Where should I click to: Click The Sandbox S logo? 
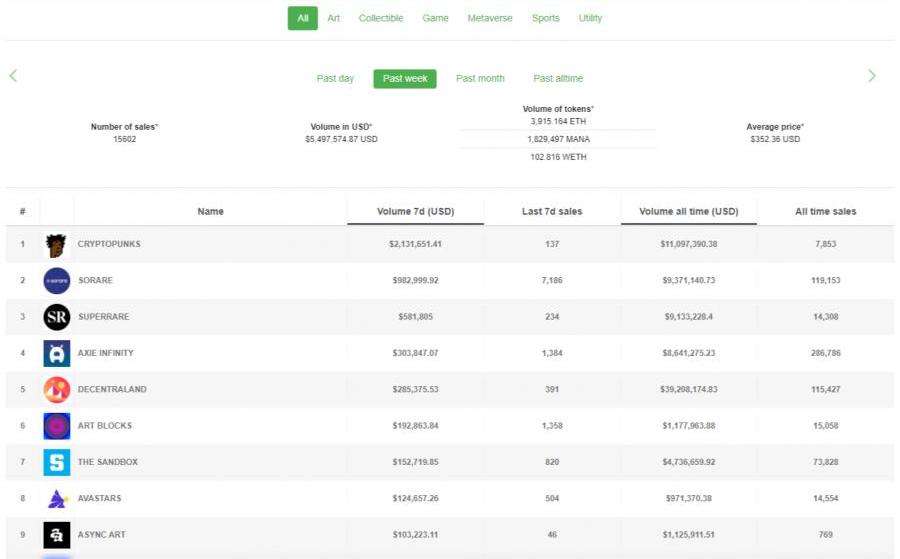point(57,462)
